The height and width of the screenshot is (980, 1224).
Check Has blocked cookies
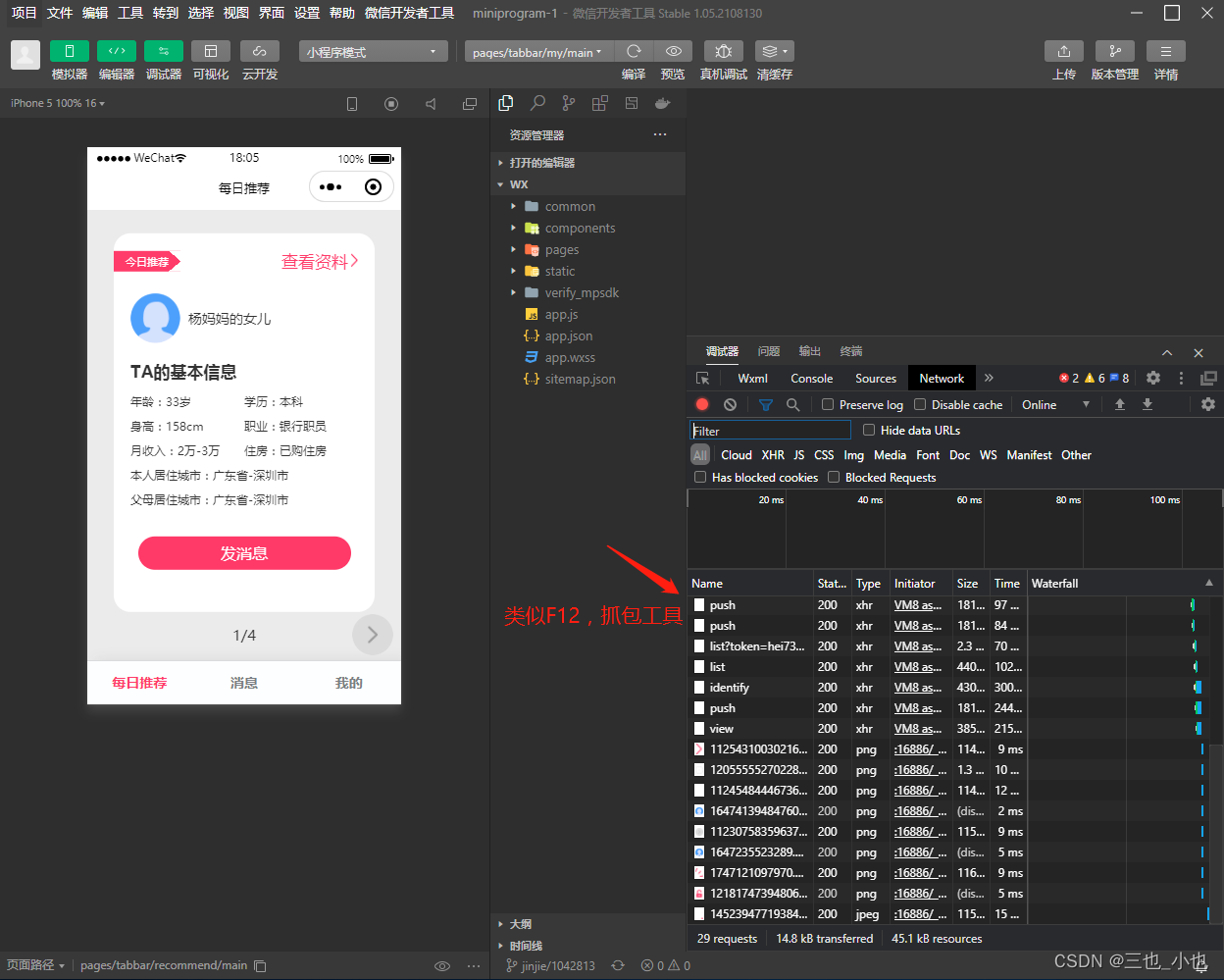700,477
